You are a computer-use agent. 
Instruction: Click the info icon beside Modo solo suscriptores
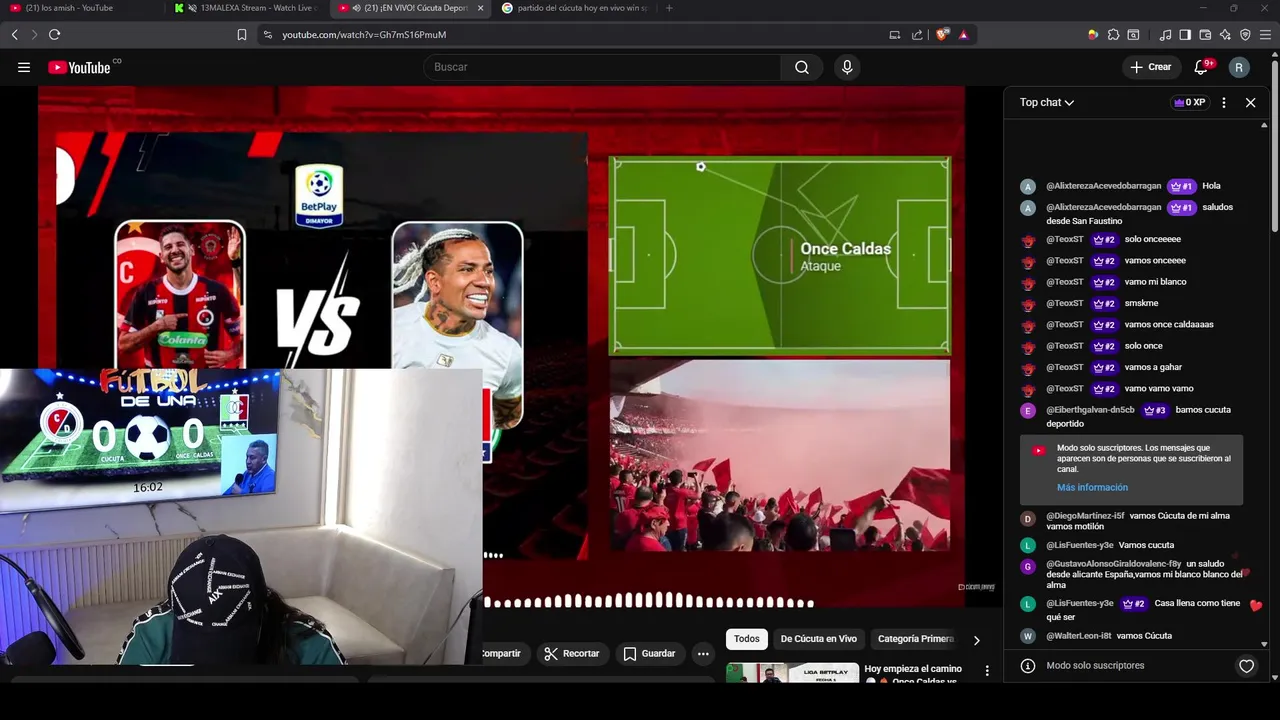tap(1027, 665)
